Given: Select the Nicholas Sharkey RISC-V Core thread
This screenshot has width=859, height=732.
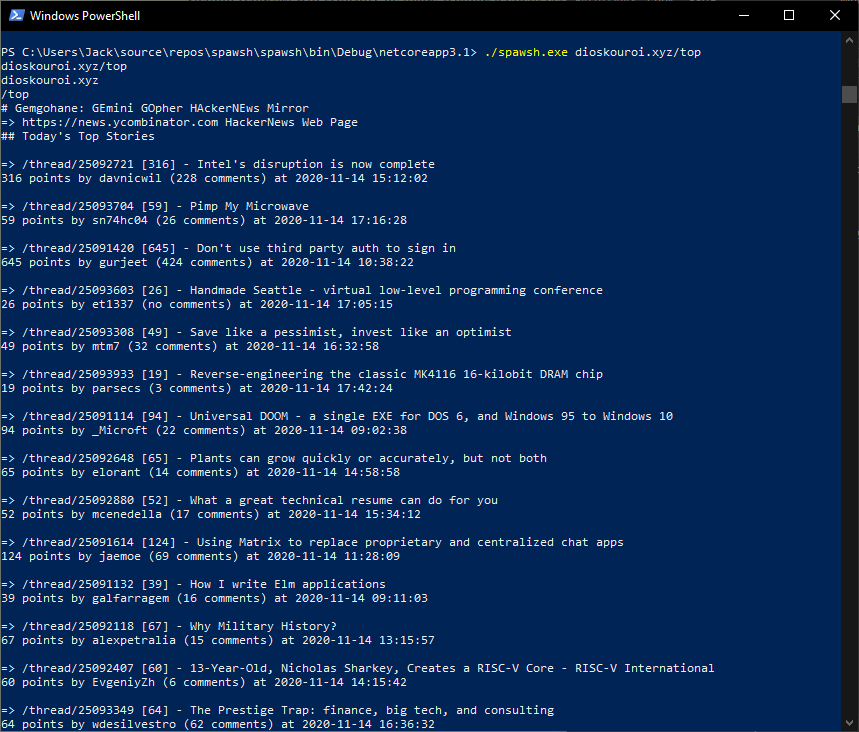Looking at the screenshot, I should [x=358, y=668].
